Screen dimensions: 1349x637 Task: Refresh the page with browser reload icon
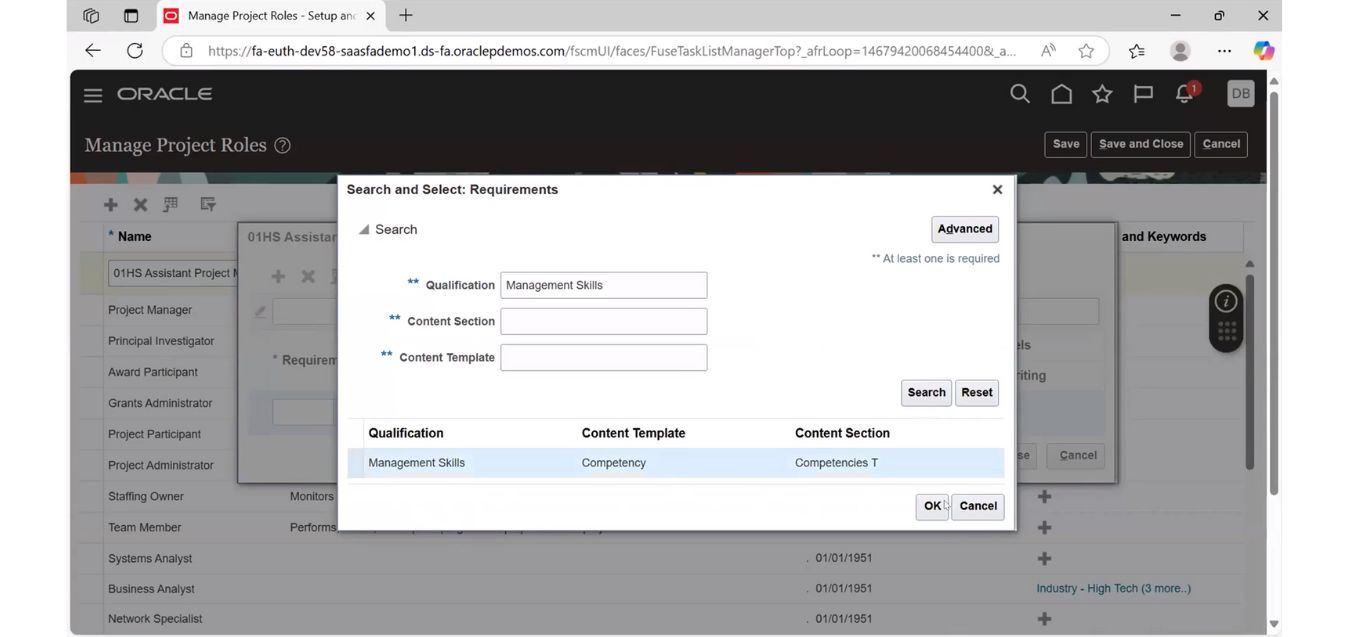click(x=136, y=50)
